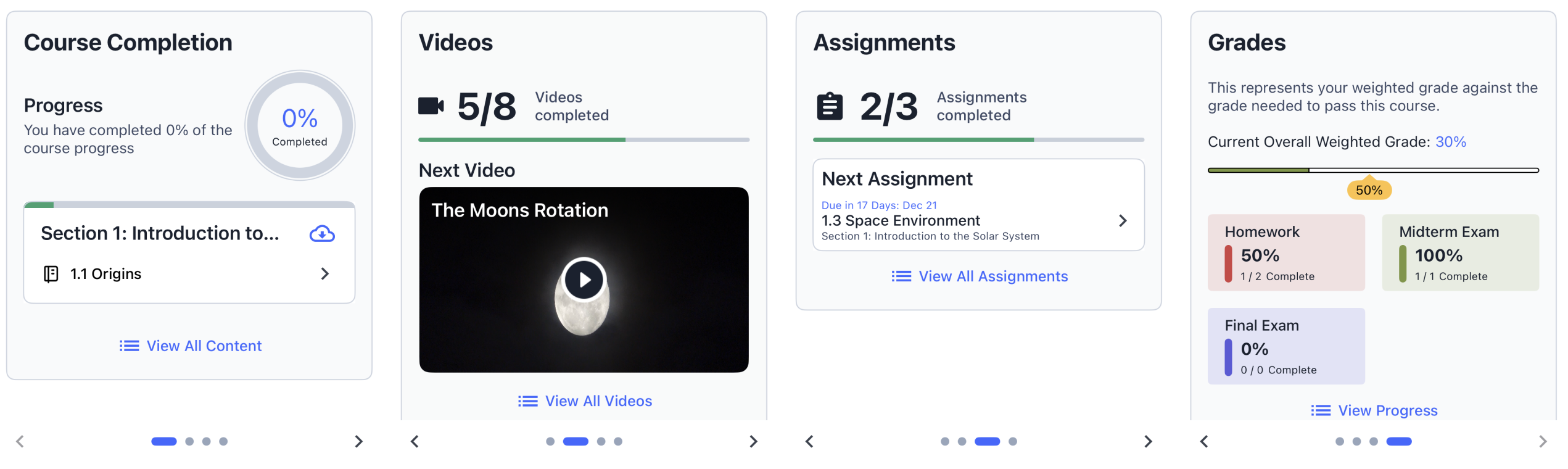The height and width of the screenshot is (469, 1568).
Task: Select second pagination dot in Course Completion card
Action: click(x=189, y=441)
